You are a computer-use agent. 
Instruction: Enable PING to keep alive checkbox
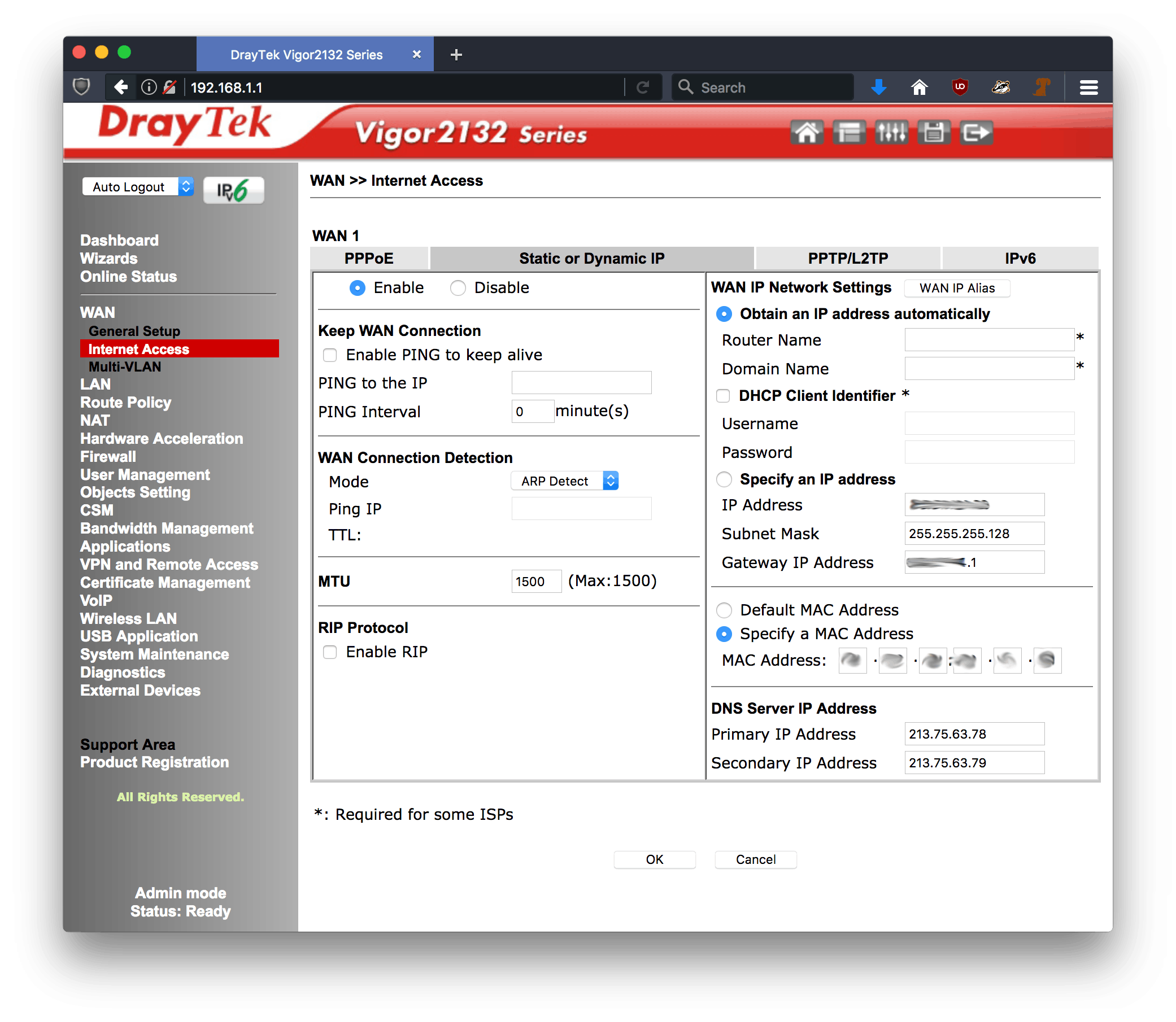pyautogui.click(x=330, y=355)
